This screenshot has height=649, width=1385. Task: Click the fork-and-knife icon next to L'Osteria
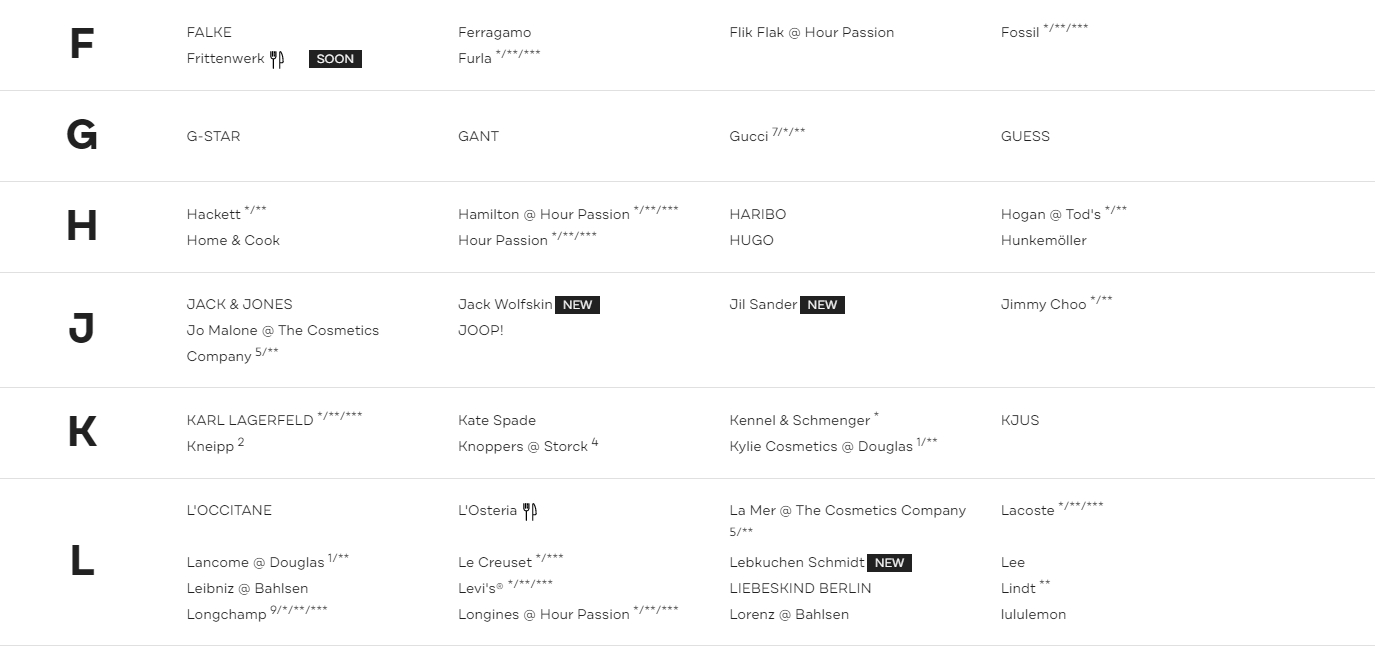point(530,511)
